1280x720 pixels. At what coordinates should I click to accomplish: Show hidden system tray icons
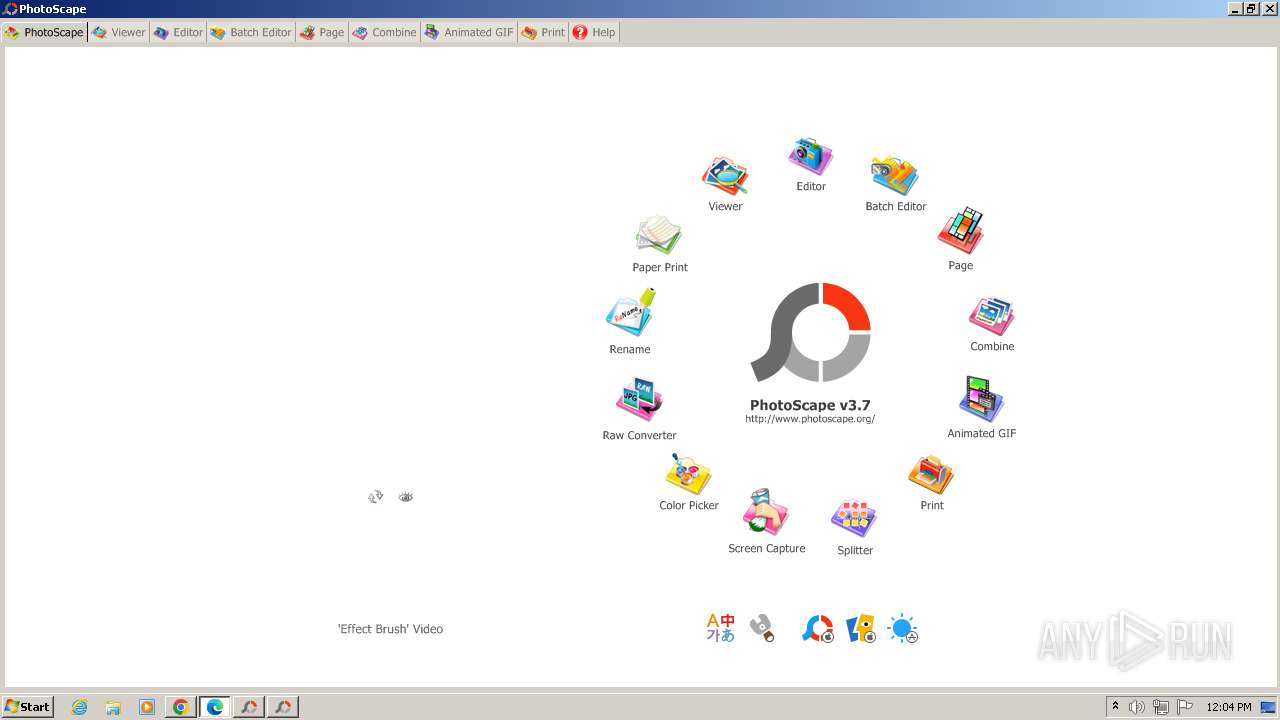pyautogui.click(x=1115, y=706)
